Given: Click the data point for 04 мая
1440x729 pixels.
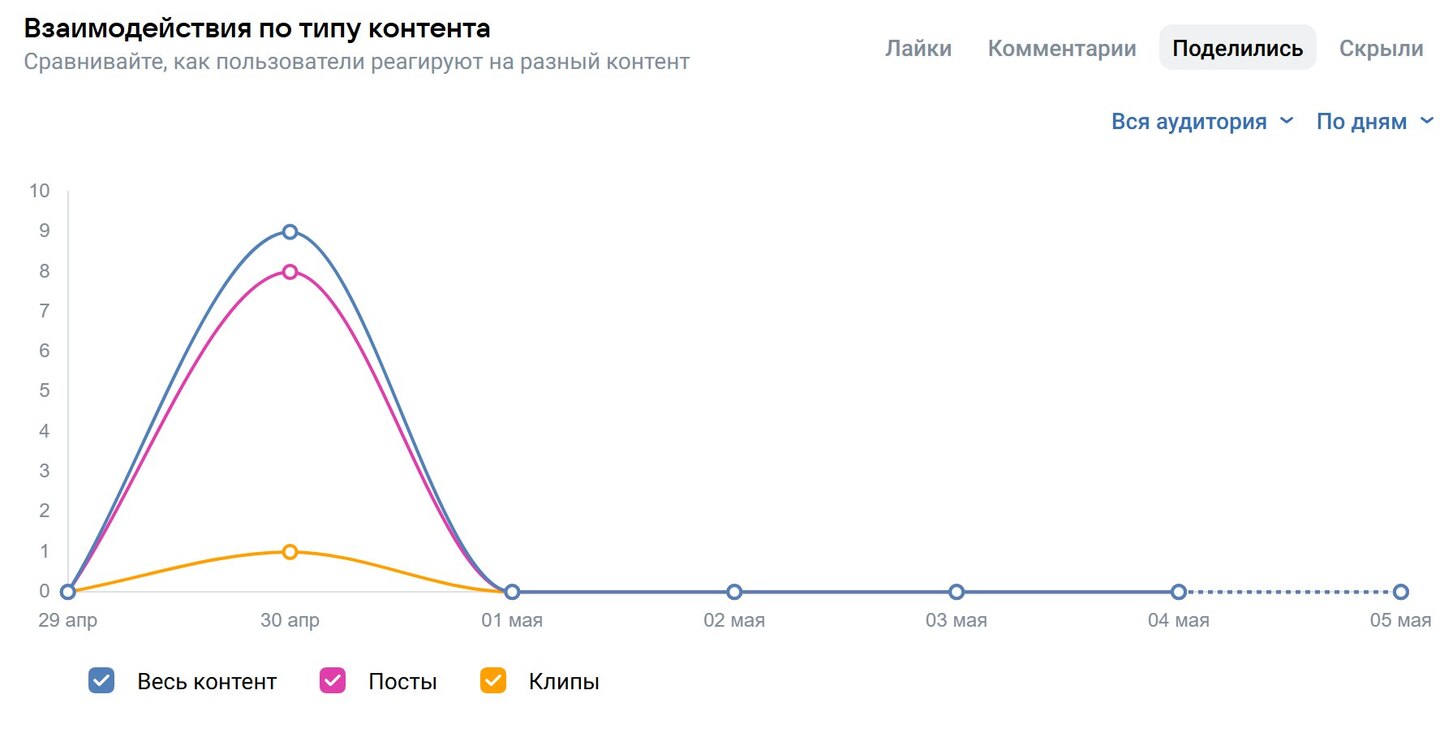Looking at the screenshot, I should [x=1179, y=592].
